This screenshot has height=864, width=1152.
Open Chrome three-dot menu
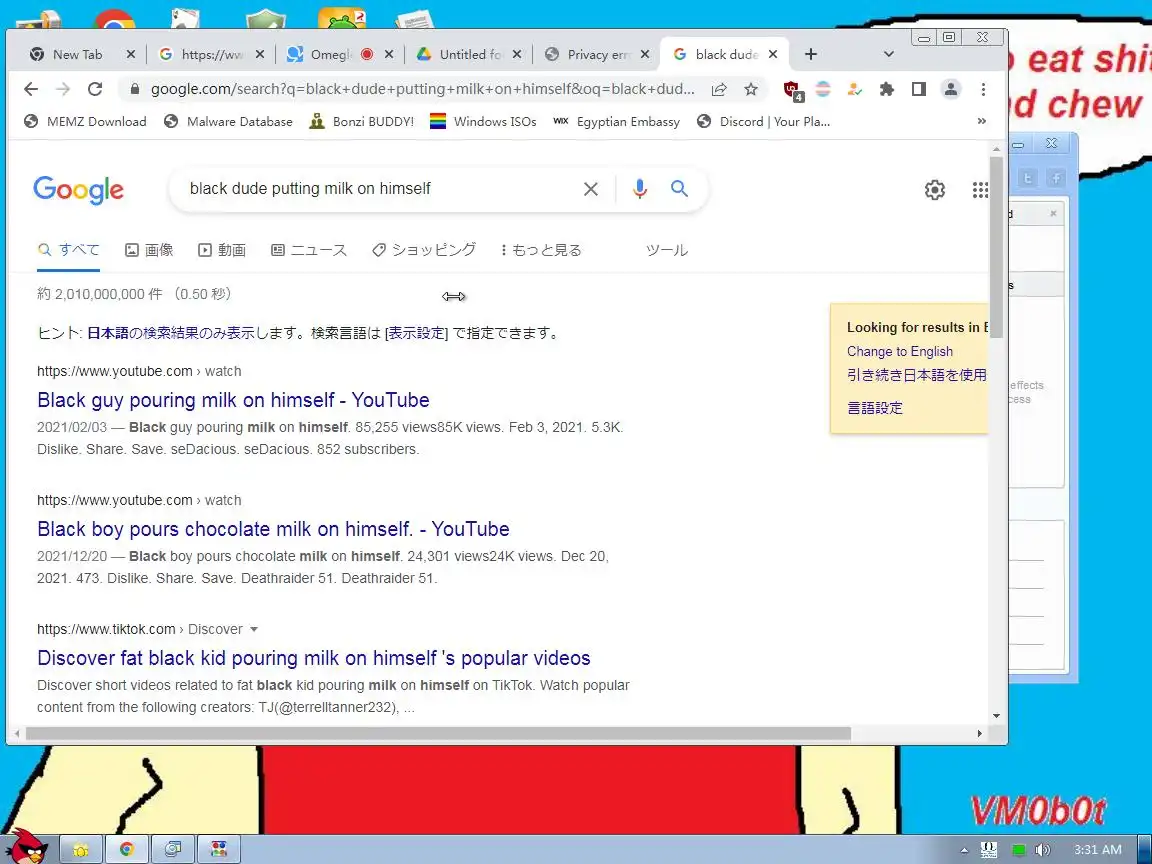pos(983,89)
